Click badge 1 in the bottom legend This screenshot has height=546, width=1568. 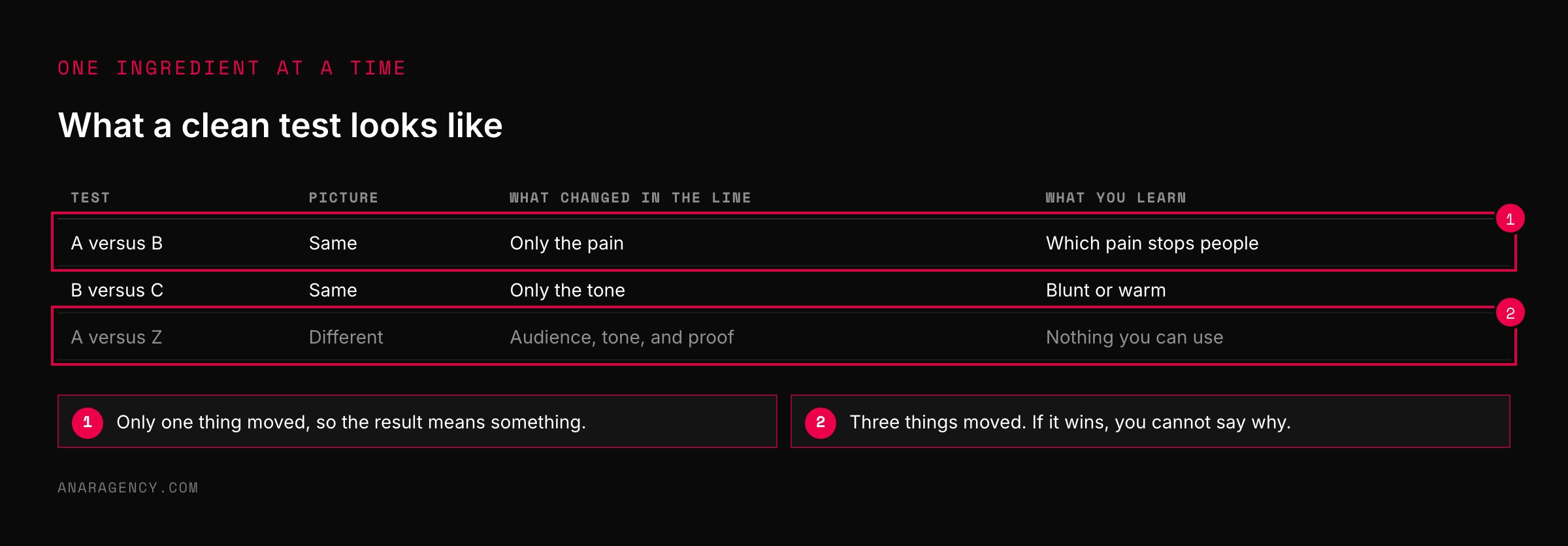click(88, 422)
